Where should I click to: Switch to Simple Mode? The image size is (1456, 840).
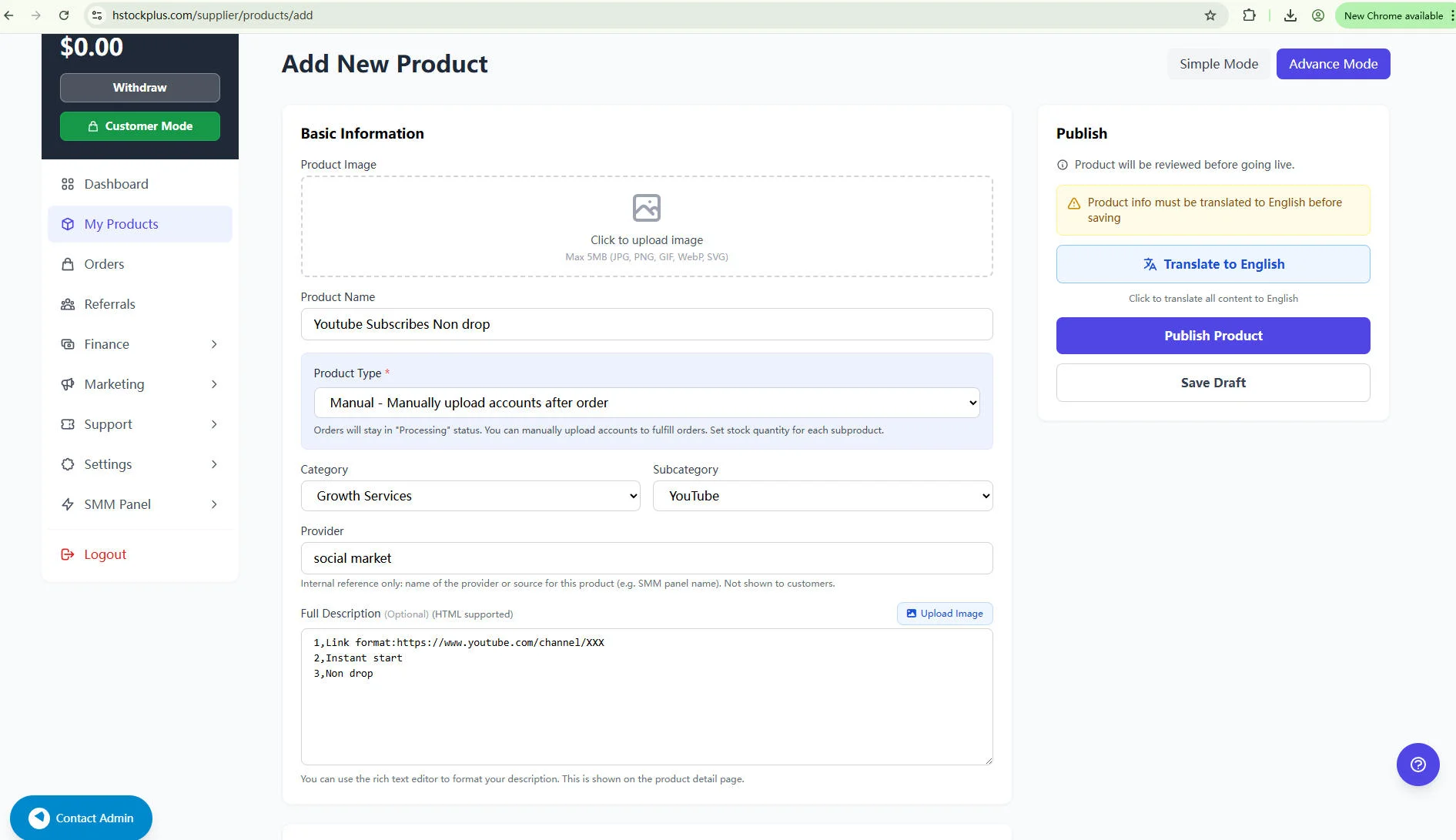point(1218,64)
